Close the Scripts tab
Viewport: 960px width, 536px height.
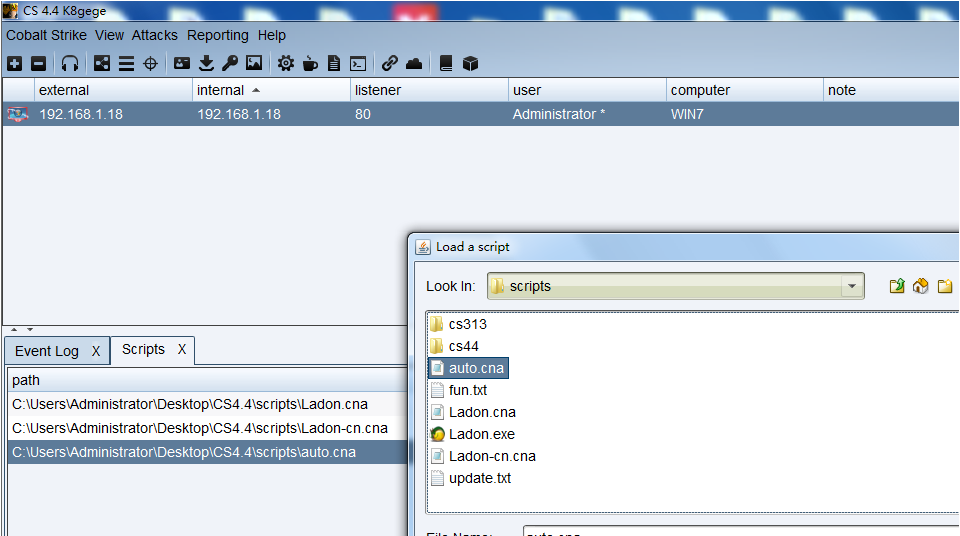182,349
